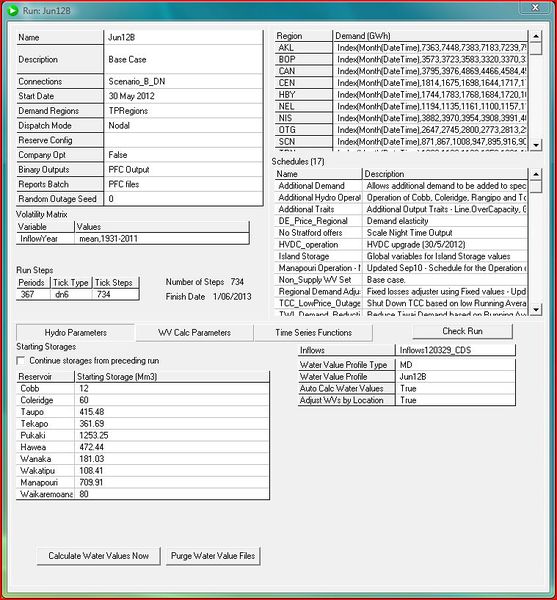Select Dispatch Mode value Nodal

183,126
